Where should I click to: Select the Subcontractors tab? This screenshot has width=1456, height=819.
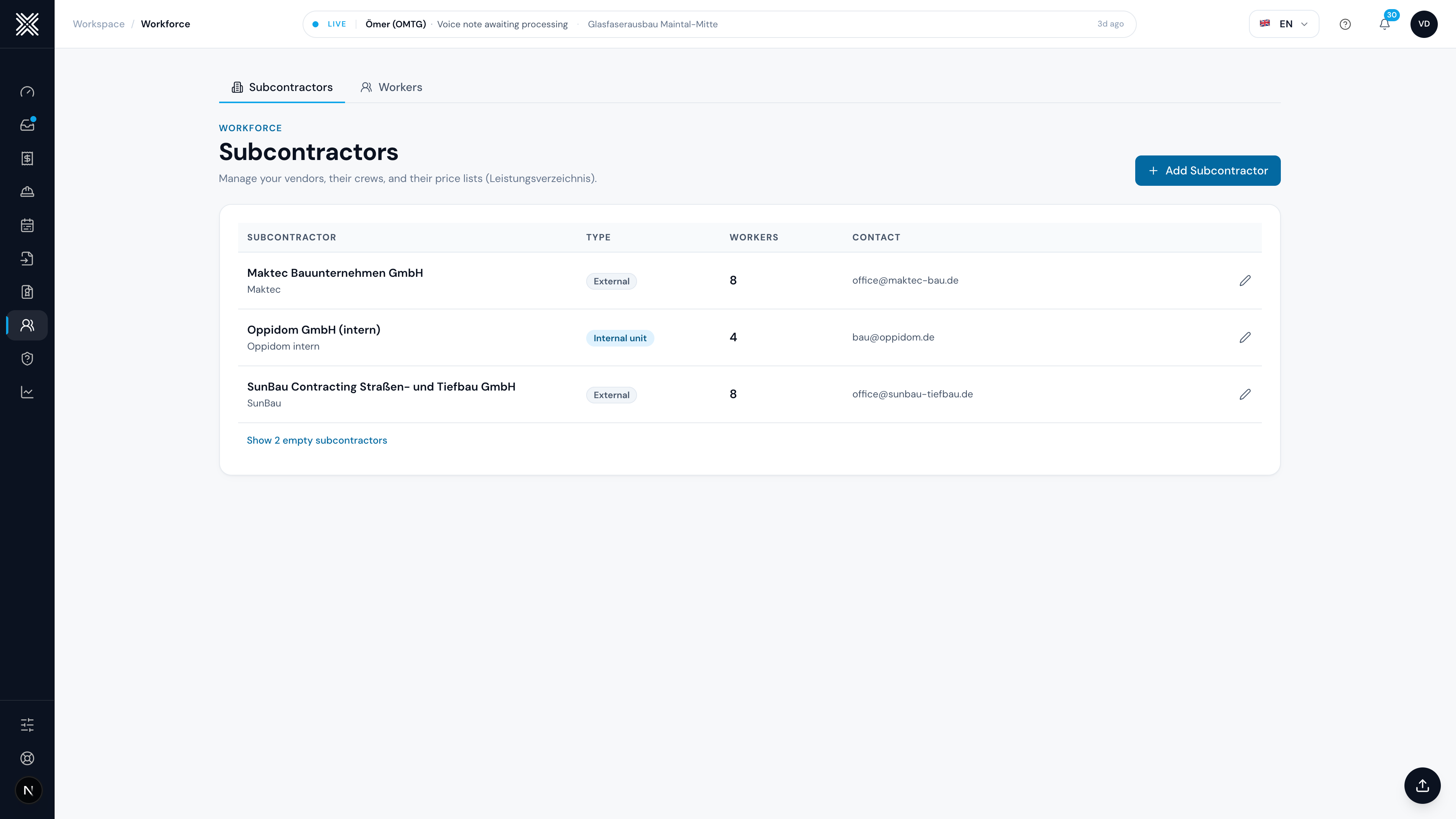coord(281,87)
